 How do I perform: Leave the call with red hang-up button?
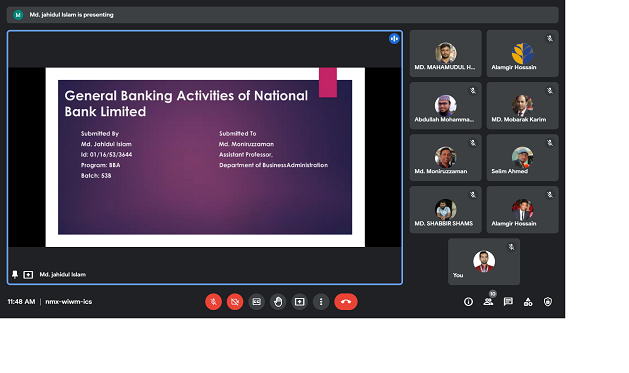tap(346, 302)
